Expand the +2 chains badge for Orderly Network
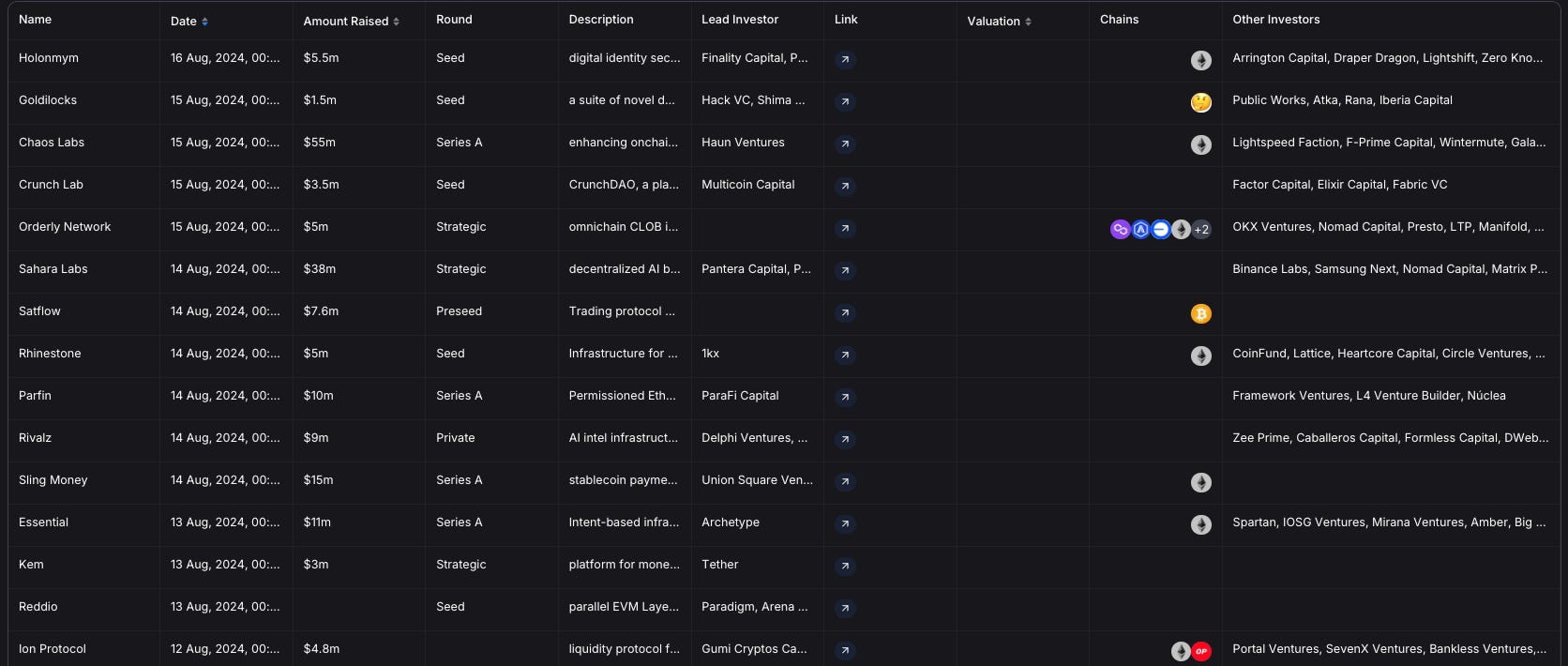Screen dimensions: 1568x666 (1201, 229)
